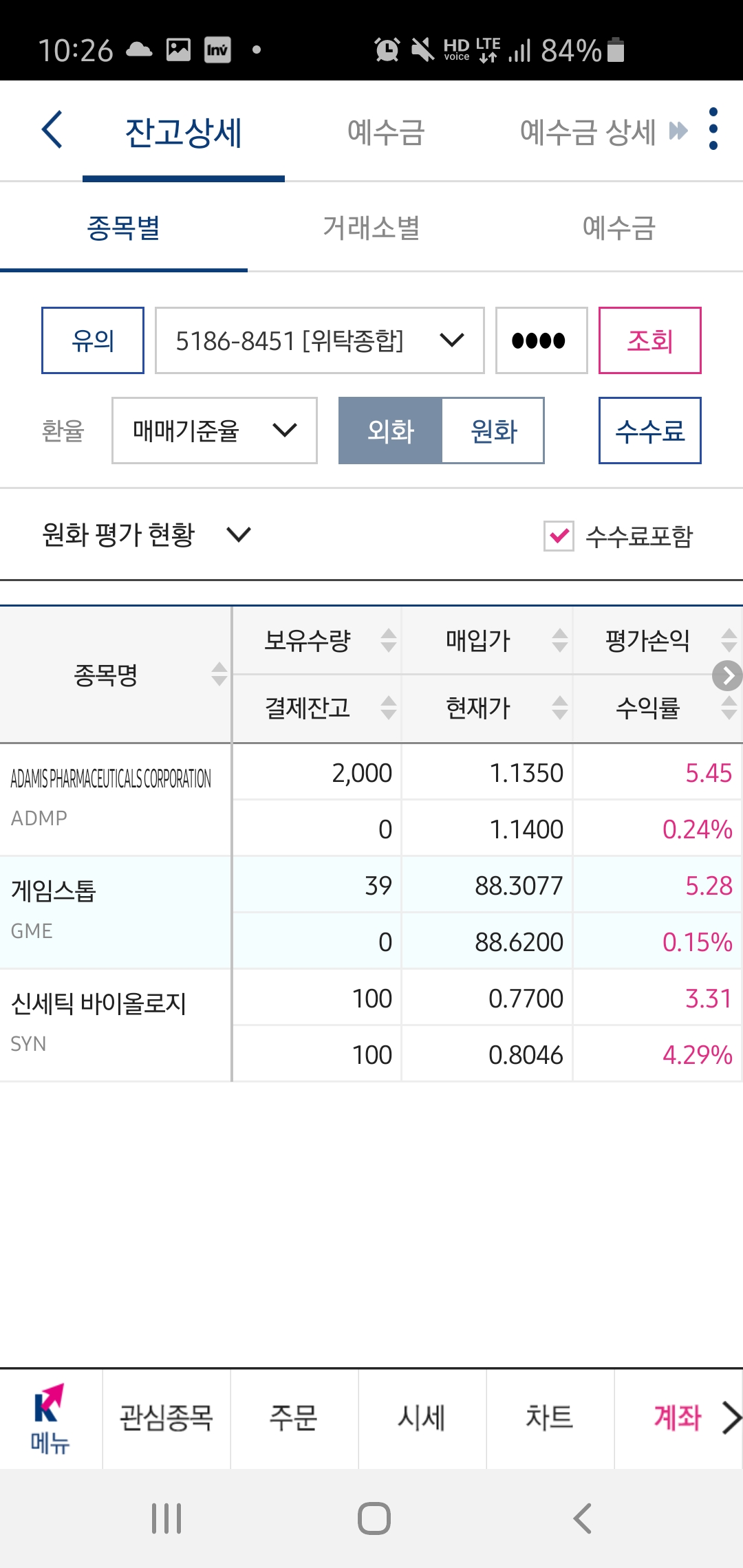Sort by 평가손익 column arrows
Image resolution: width=743 pixels, height=1568 pixels.
[x=729, y=640]
